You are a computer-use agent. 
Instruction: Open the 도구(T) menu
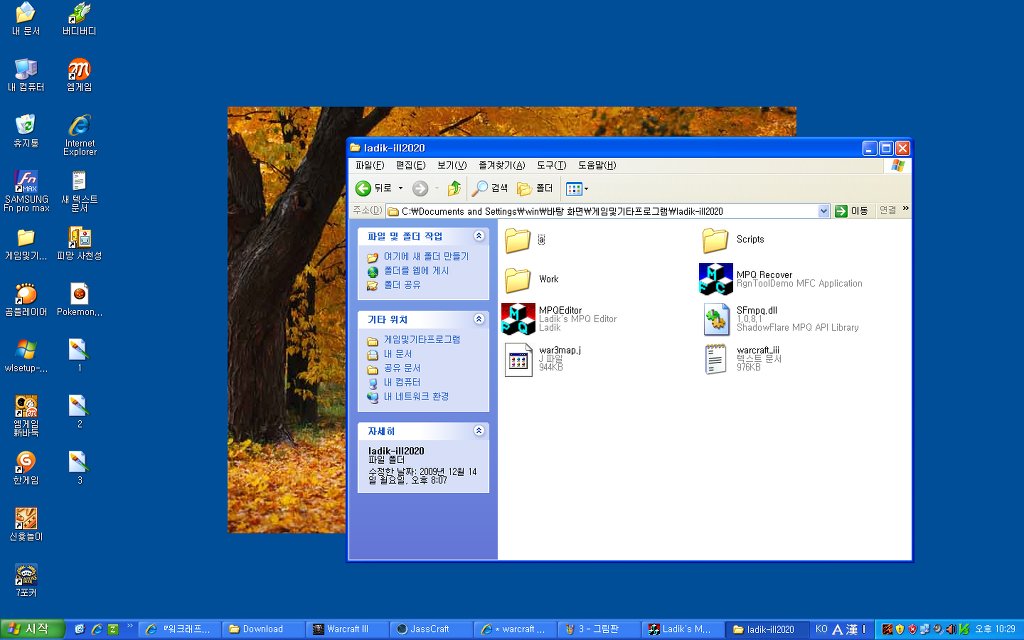pos(551,165)
